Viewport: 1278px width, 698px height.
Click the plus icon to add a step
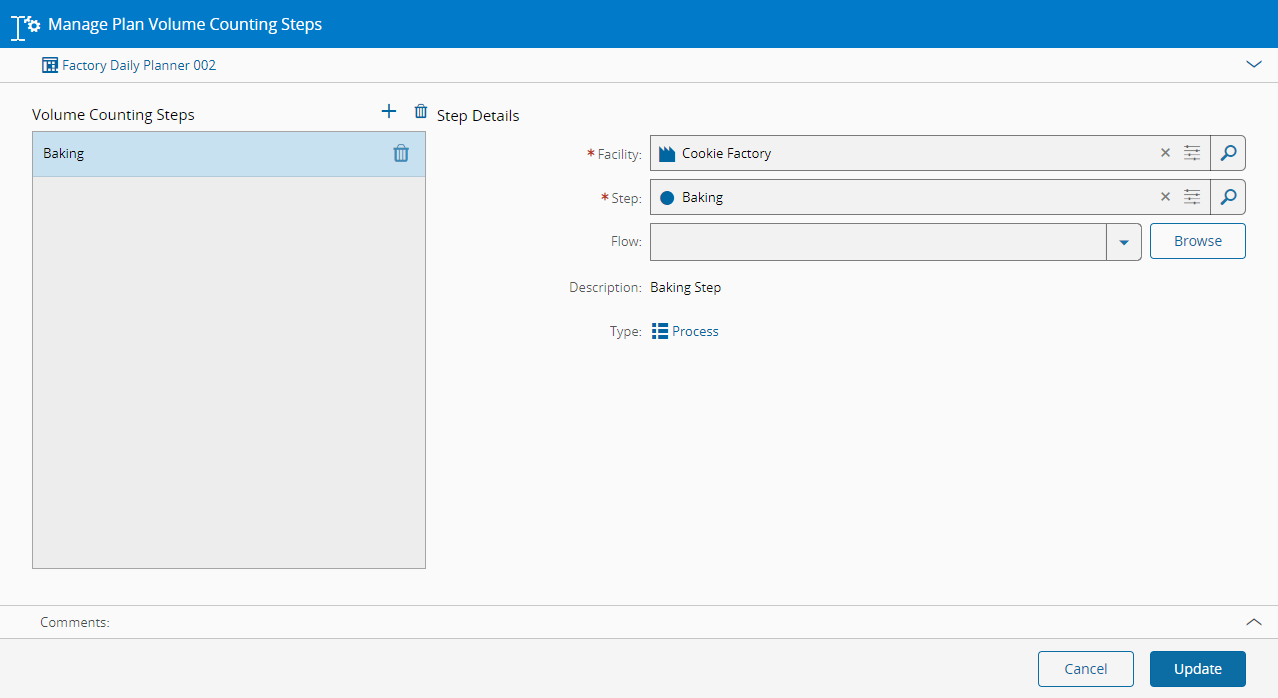pos(389,111)
